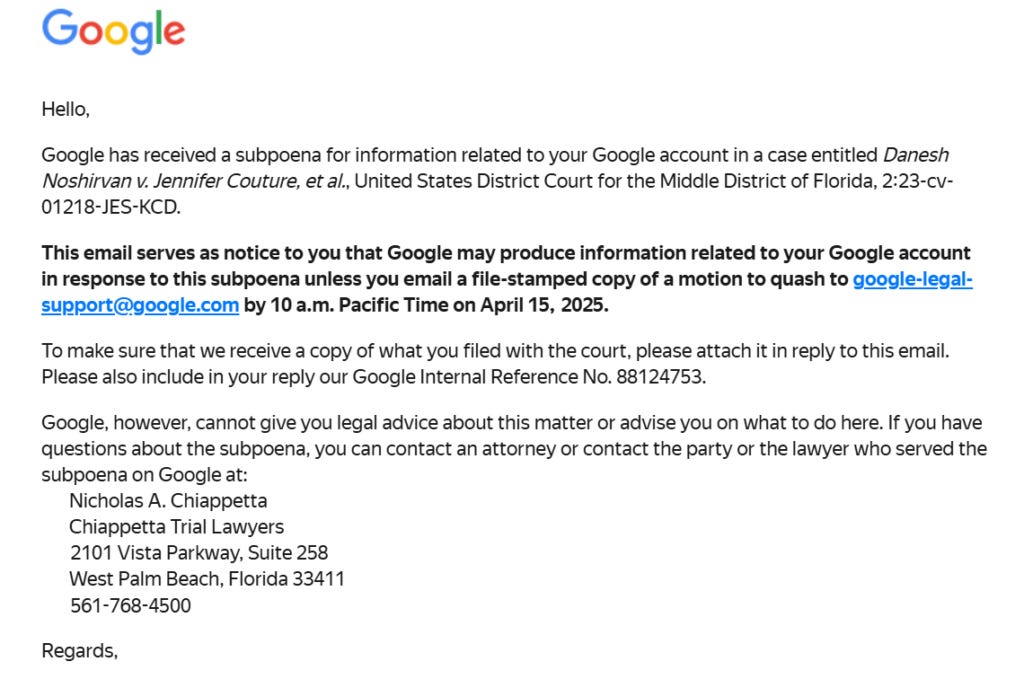Image resolution: width=1024 pixels, height=679 pixels.
Task: Click the Internal Reference No. 88124753
Action: [661, 377]
